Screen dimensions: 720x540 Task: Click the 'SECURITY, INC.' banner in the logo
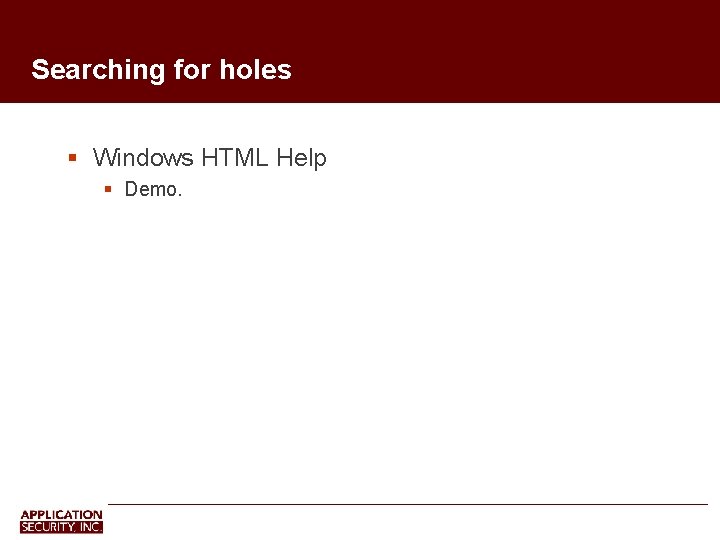point(62,527)
